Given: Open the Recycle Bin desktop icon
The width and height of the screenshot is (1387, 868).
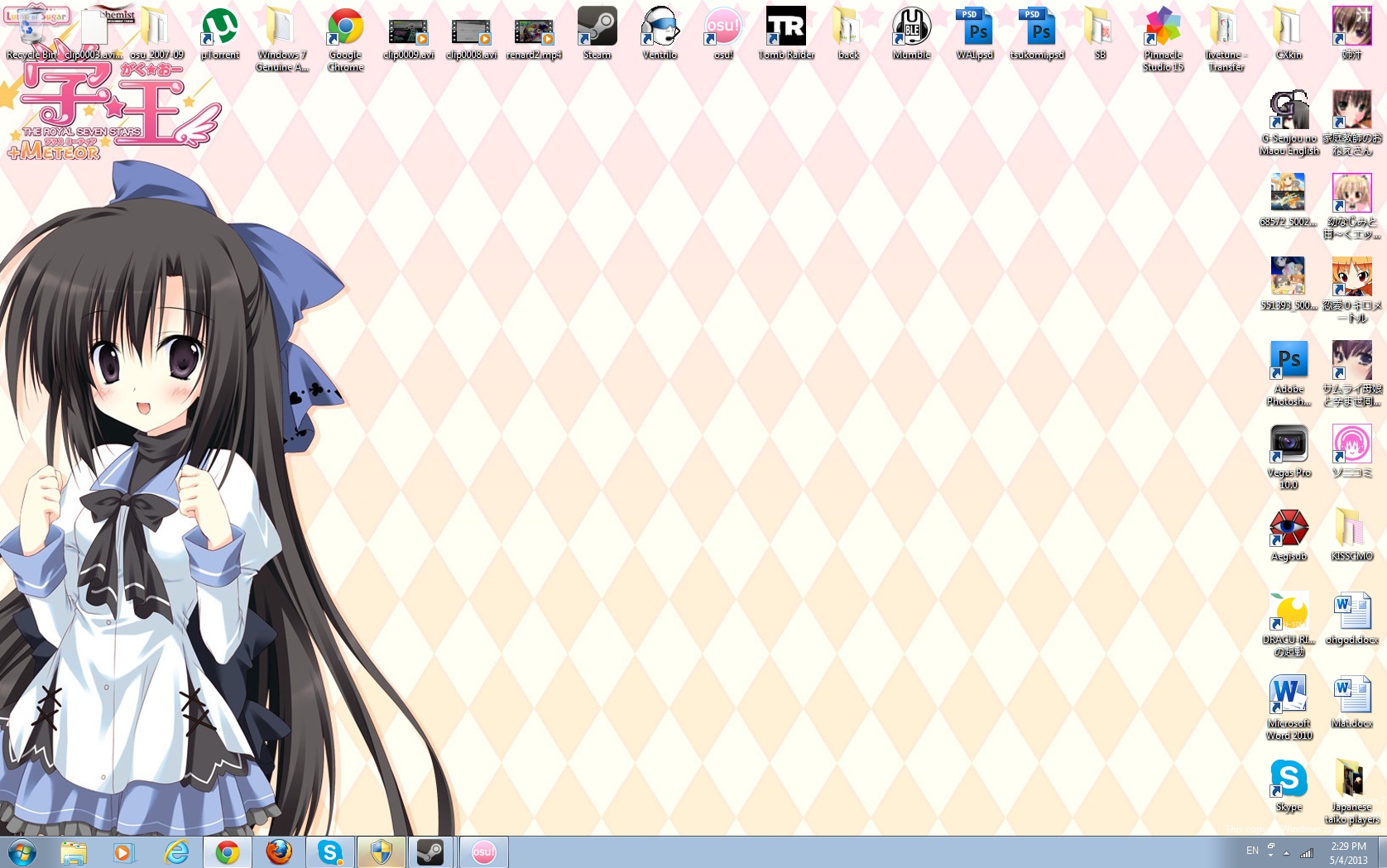Looking at the screenshot, I should pyautogui.click(x=31, y=33).
